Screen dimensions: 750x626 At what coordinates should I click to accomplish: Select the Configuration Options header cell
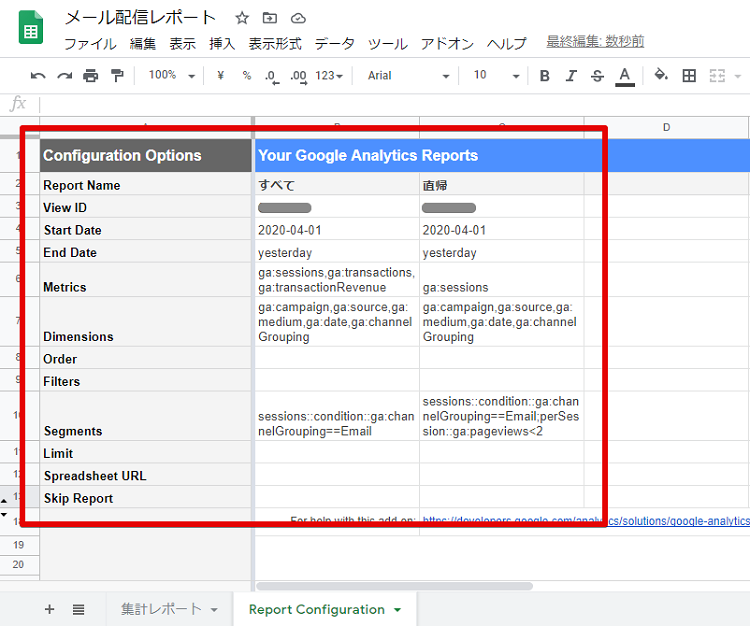pyautogui.click(x=145, y=155)
